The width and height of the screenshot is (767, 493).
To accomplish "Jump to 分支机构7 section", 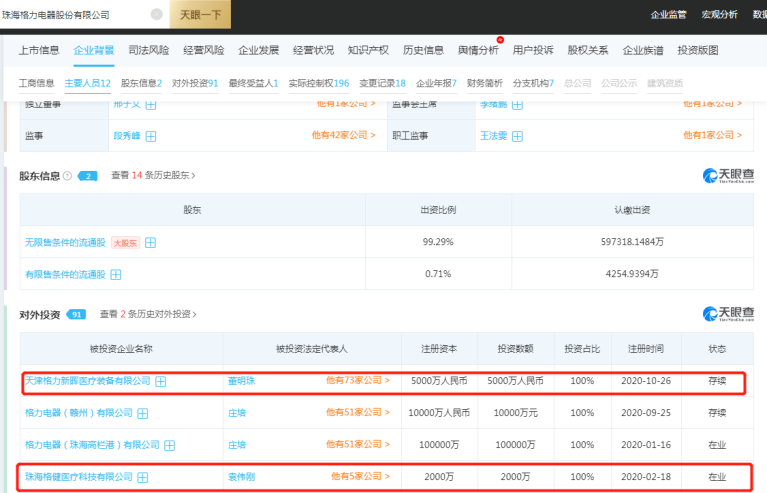I will [533, 83].
